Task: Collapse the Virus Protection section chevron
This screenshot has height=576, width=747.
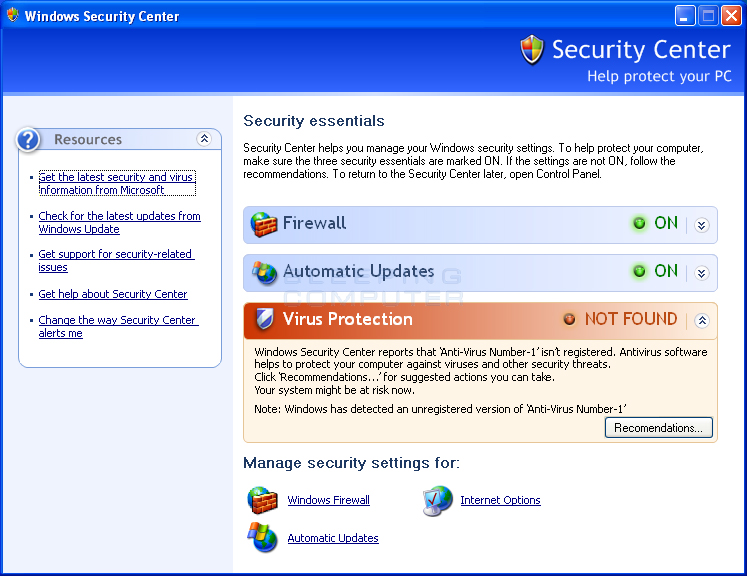Action: pyautogui.click(x=701, y=321)
